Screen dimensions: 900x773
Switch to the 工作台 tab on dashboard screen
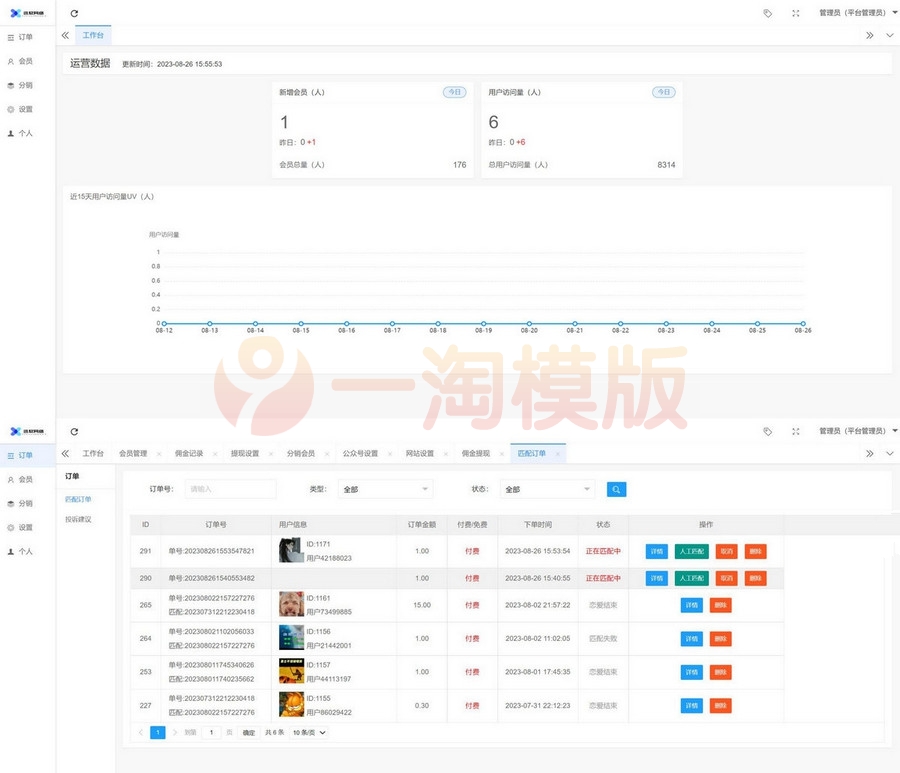click(93, 36)
